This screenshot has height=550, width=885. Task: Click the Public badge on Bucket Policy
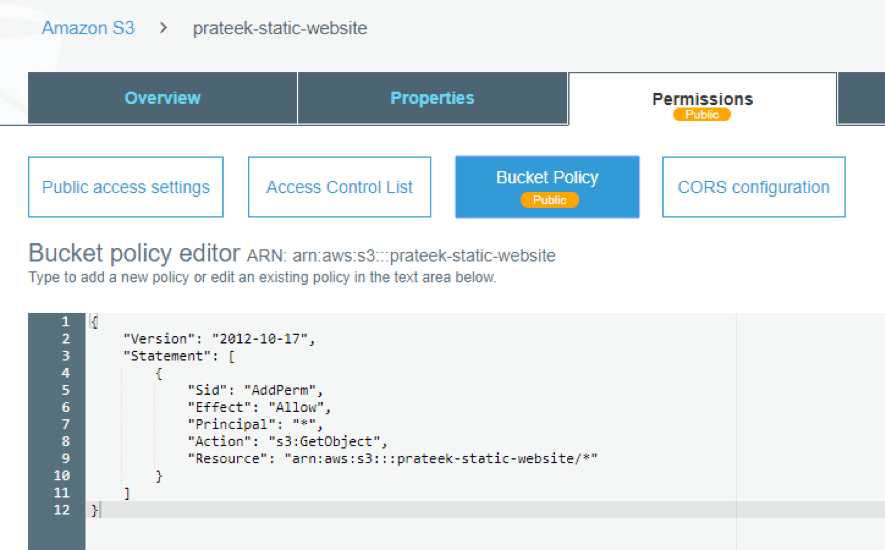(x=549, y=200)
